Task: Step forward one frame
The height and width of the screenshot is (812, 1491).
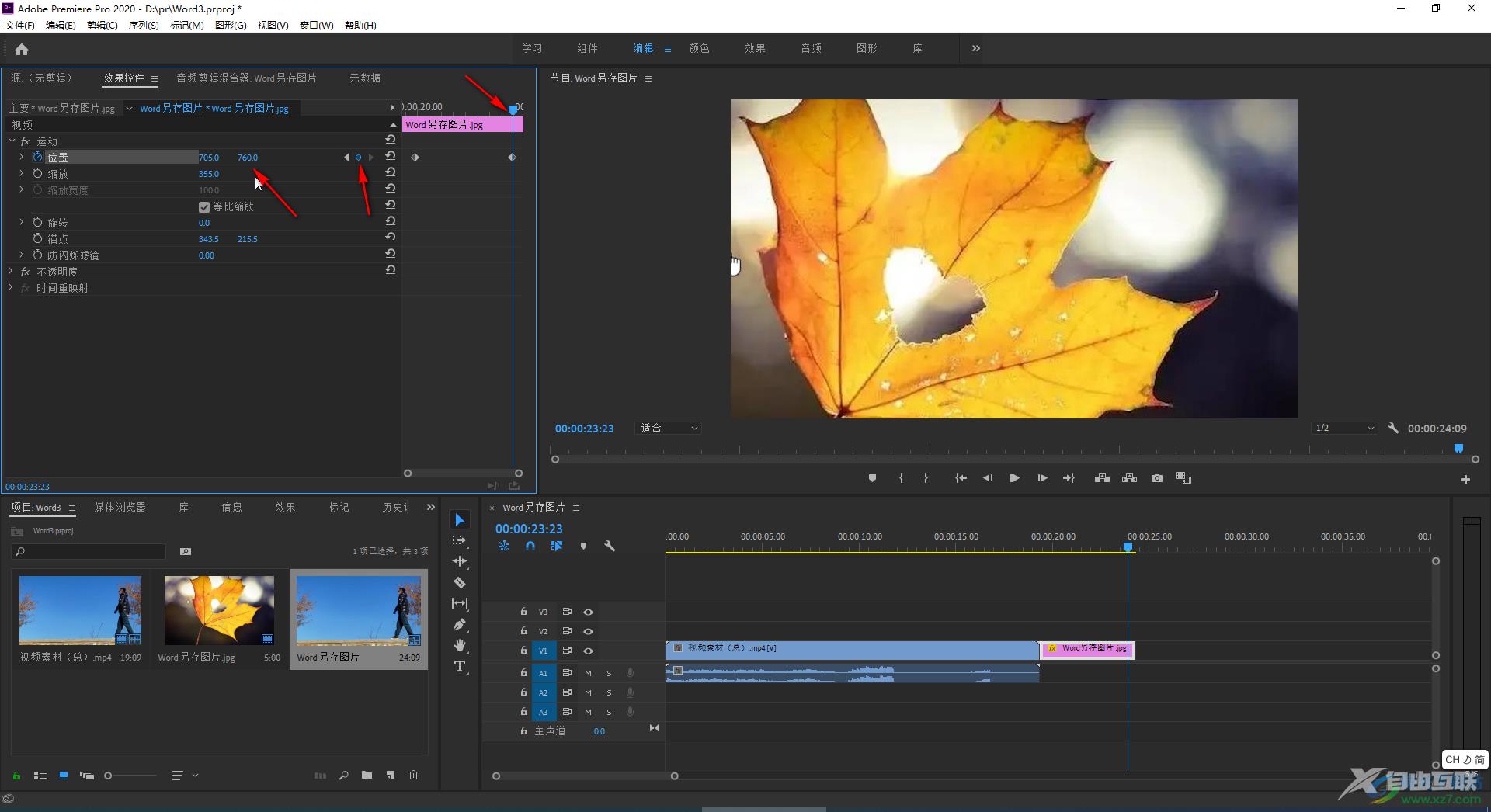Action: (x=1042, y=478)
